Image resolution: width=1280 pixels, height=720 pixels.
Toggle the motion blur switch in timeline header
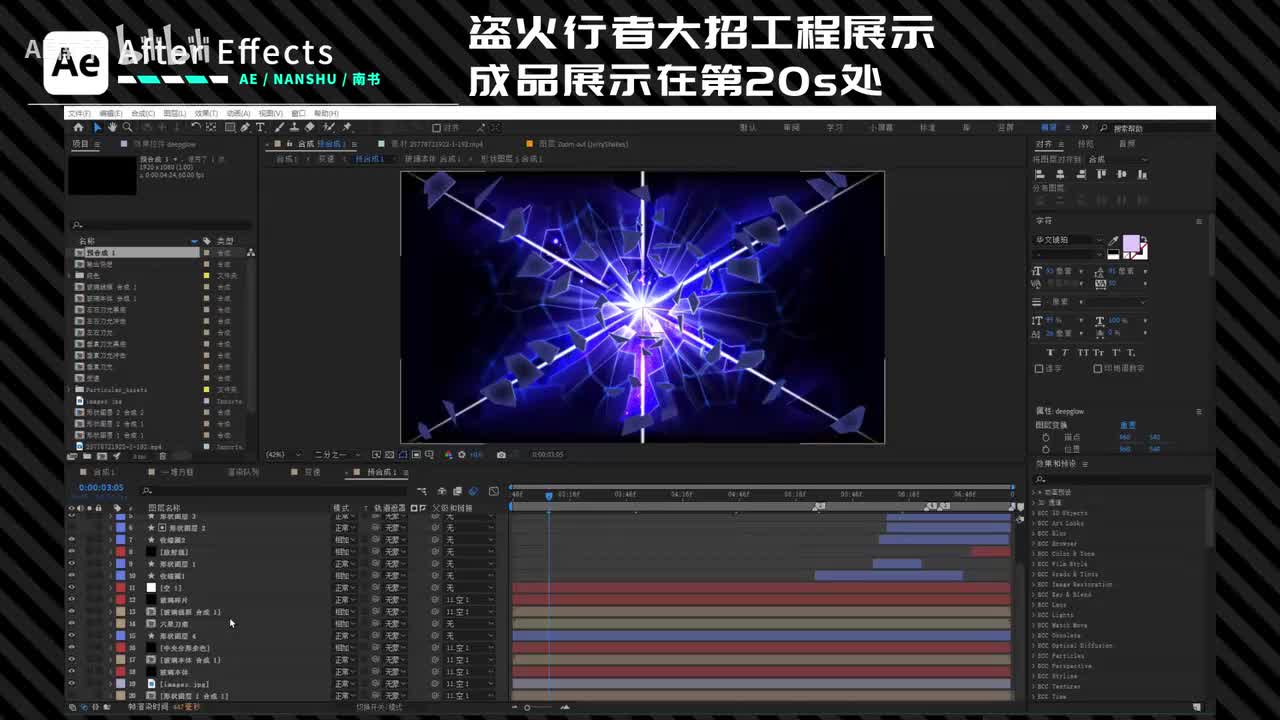pos(473,491)
